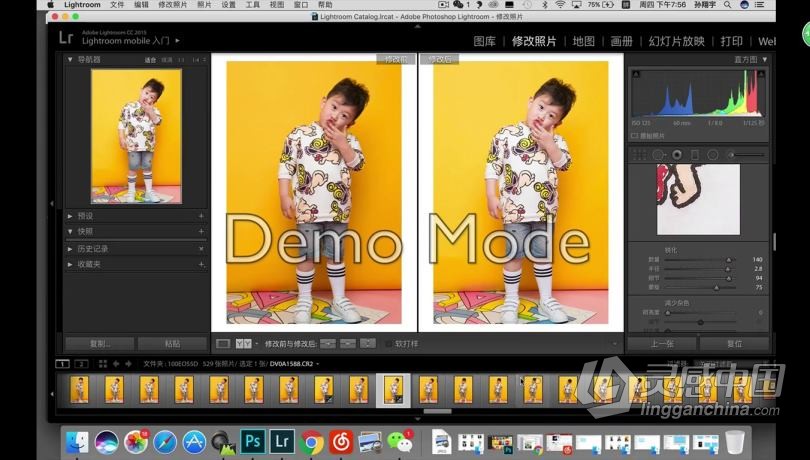Copy before settings to after
The width and height of the screenshot is (810, 460).
(x=328, y=344)
